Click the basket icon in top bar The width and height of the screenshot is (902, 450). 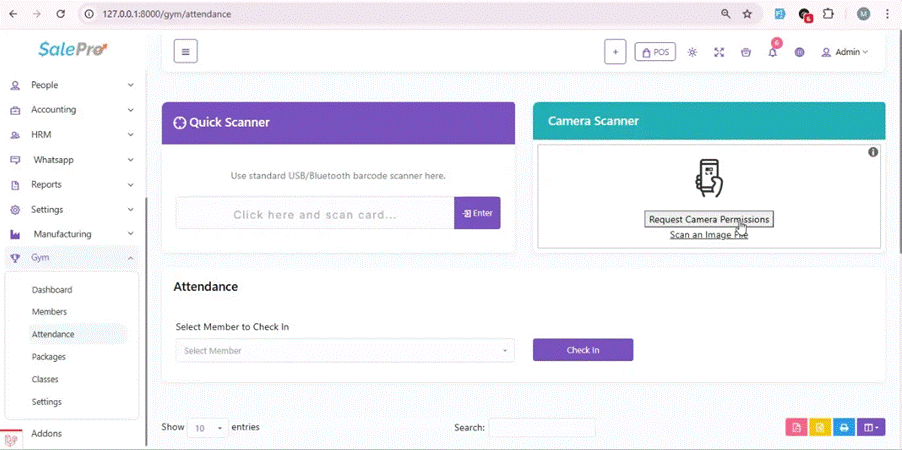click(746, 52)
